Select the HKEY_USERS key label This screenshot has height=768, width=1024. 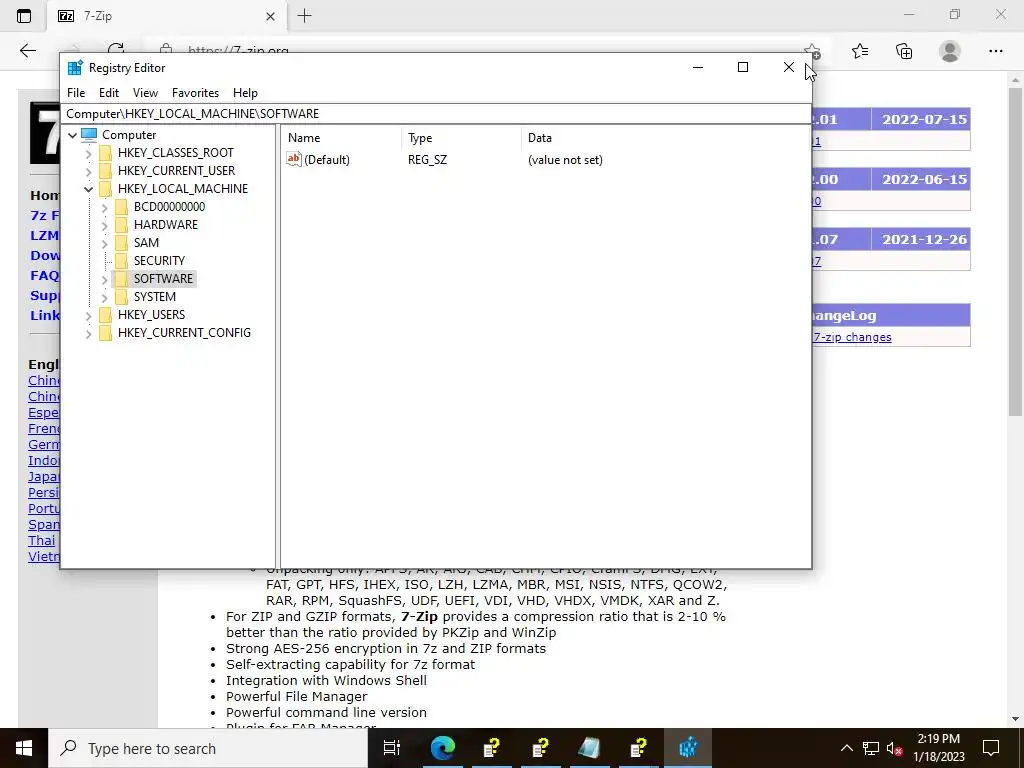pyautogui.click(x=152, y=315)
